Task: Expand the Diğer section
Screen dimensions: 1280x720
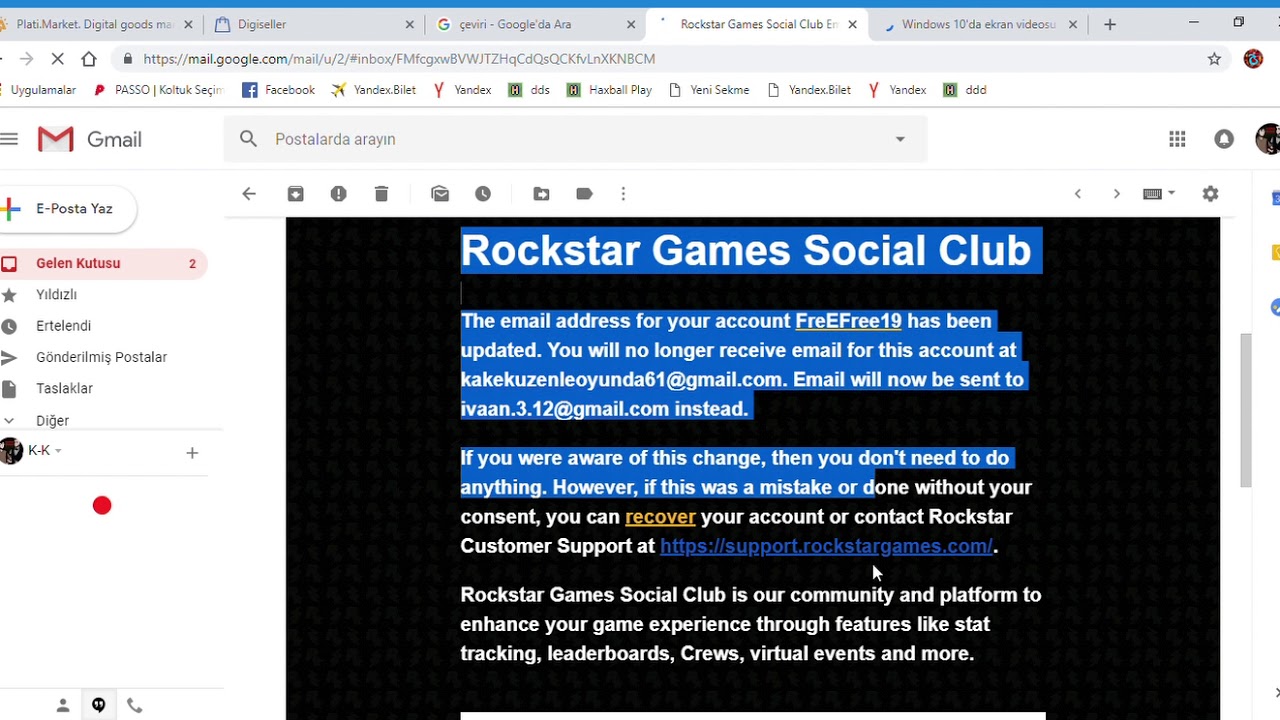Action: tap(52, 421)
